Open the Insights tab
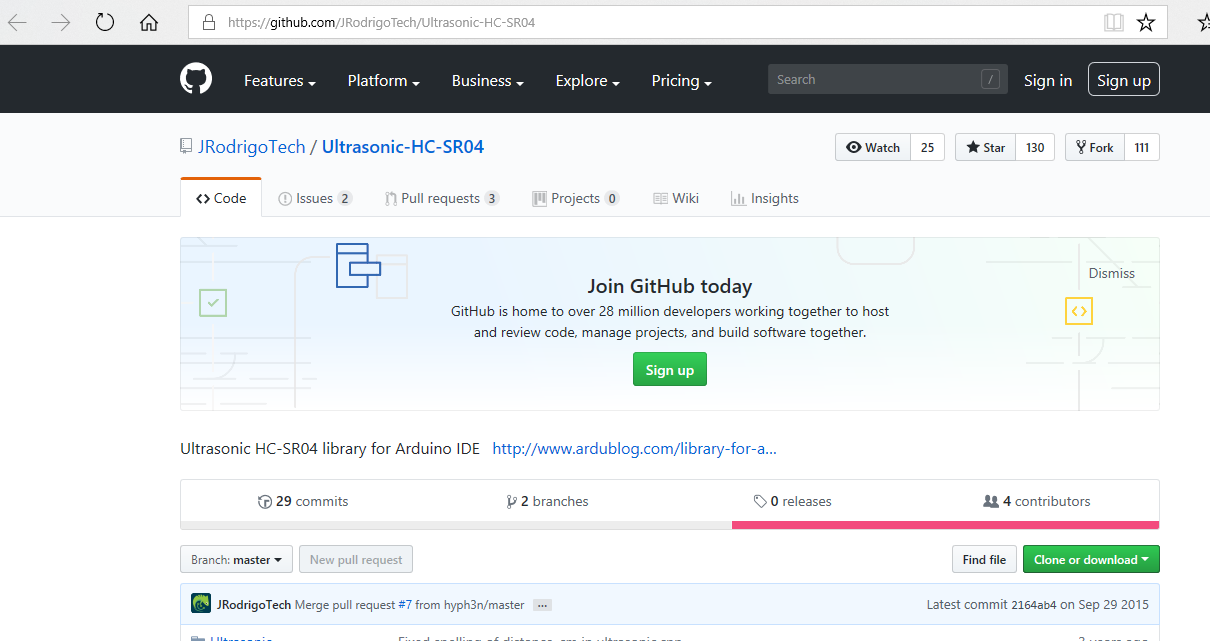Image resolution: width=1210 pixels, height=641 pixels. (765, 198)
